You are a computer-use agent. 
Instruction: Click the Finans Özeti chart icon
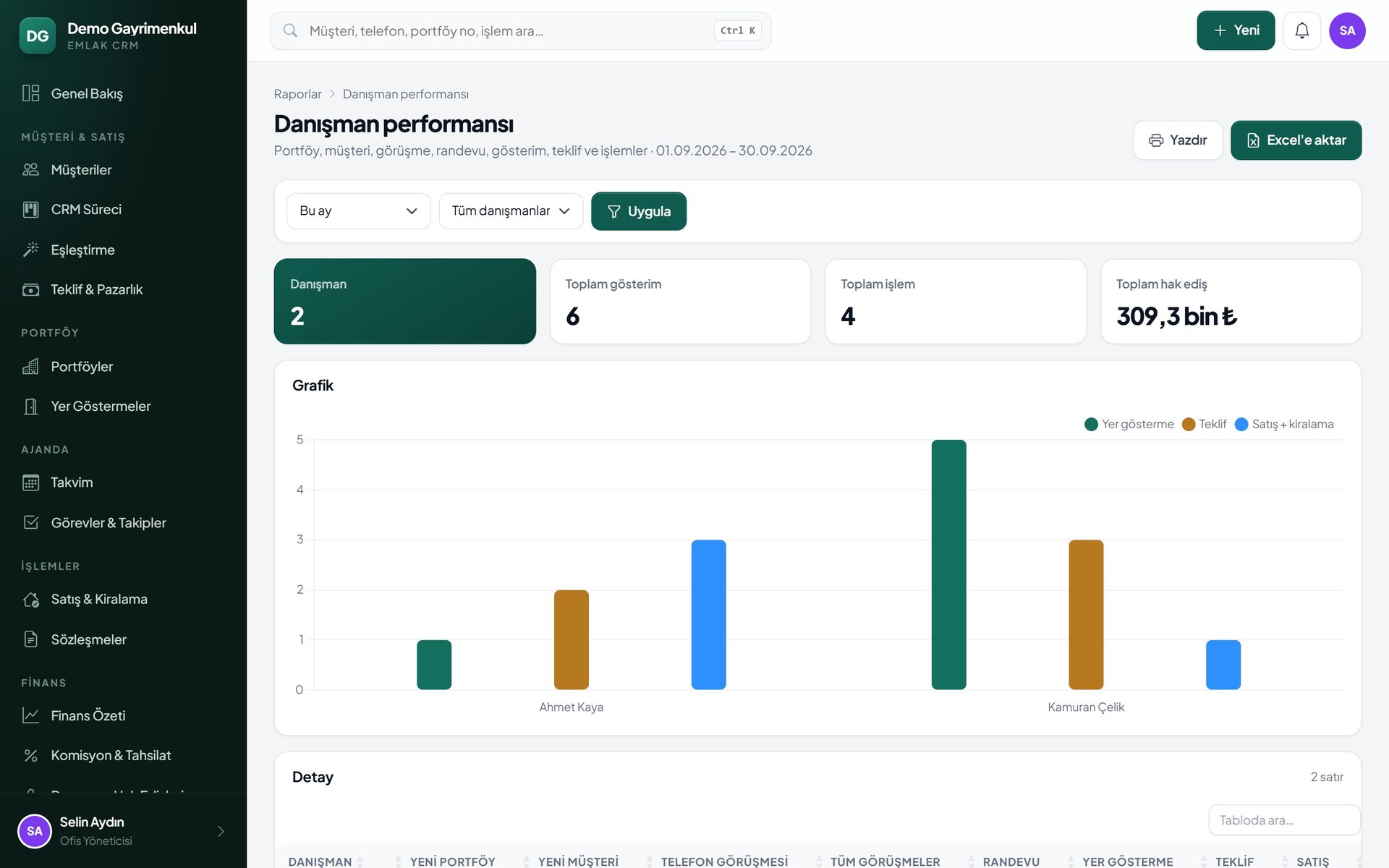30,715
